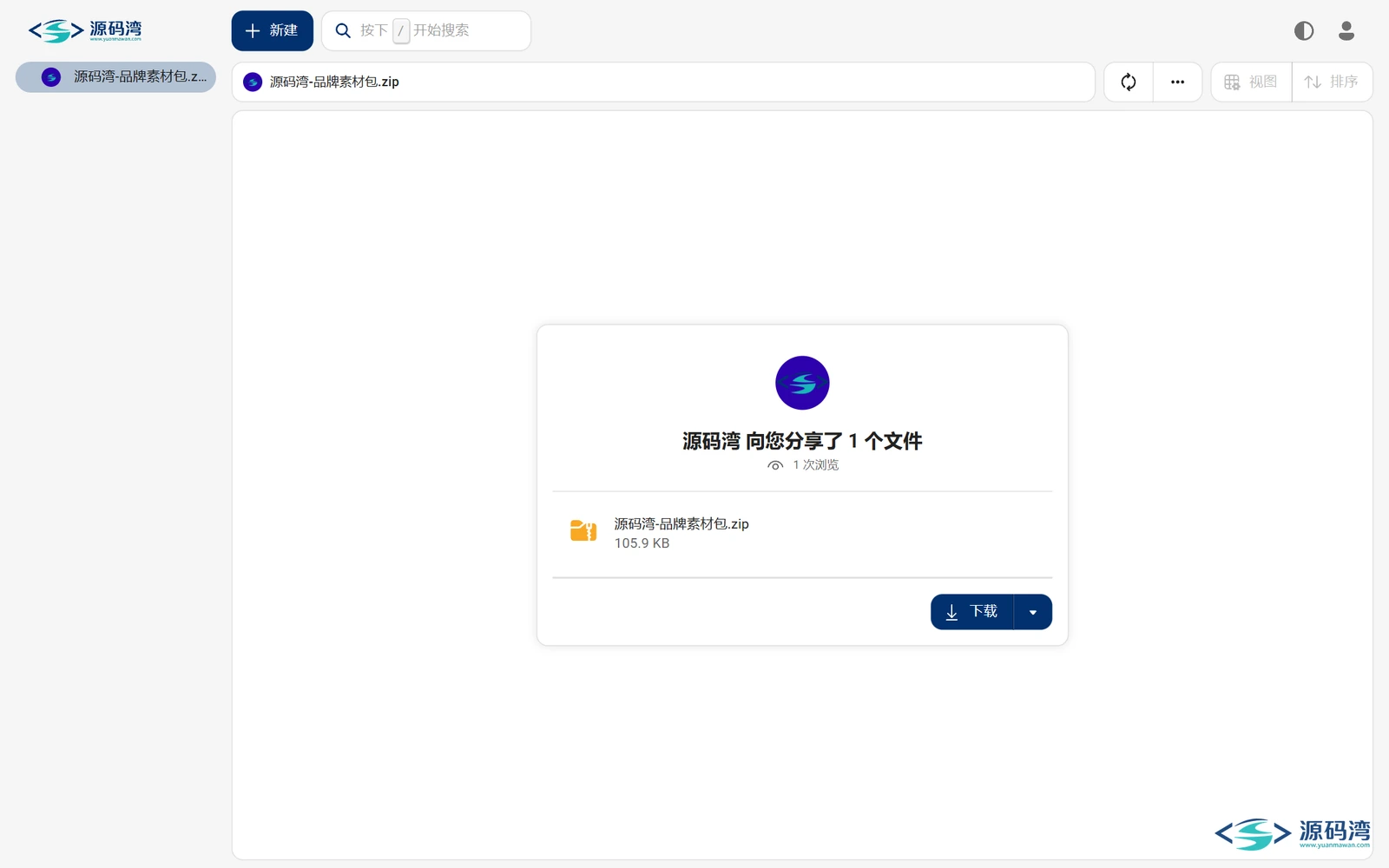Click the 新建 button
1389x868 pixels.
tap(272, 31)
